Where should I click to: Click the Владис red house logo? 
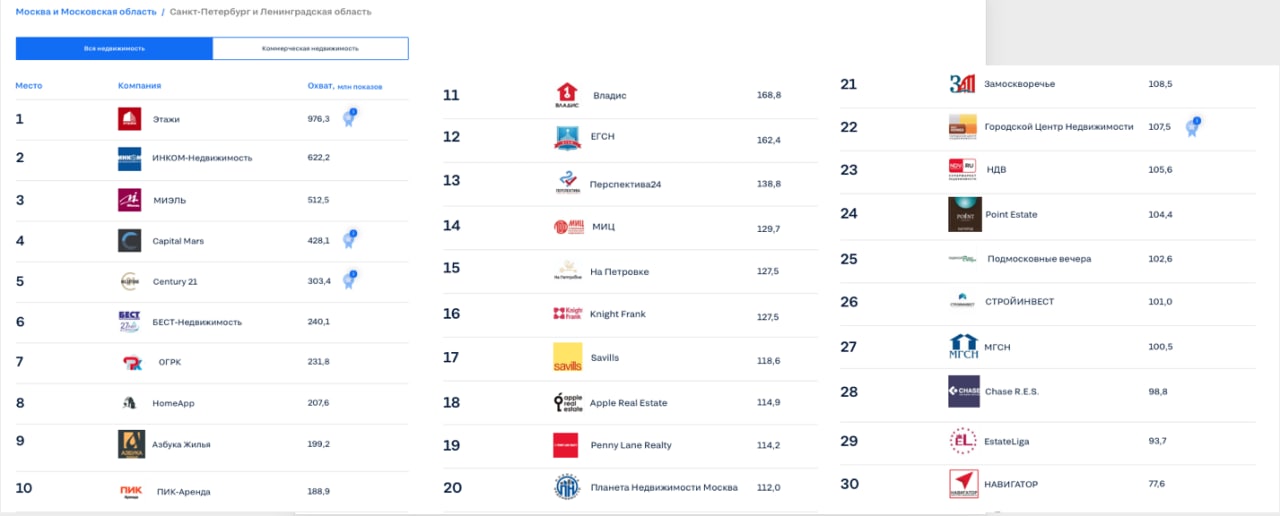[567, 95]
